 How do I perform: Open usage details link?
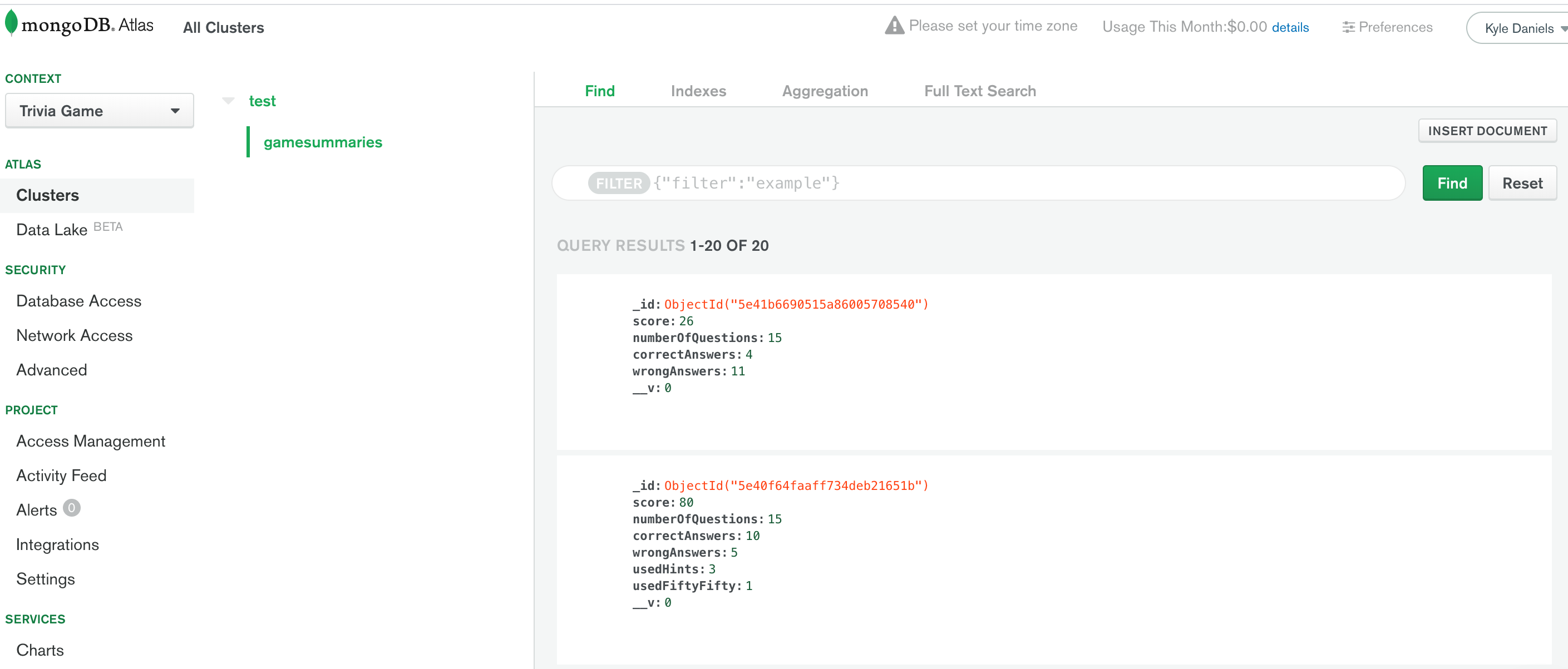[x=1291, y=27]
